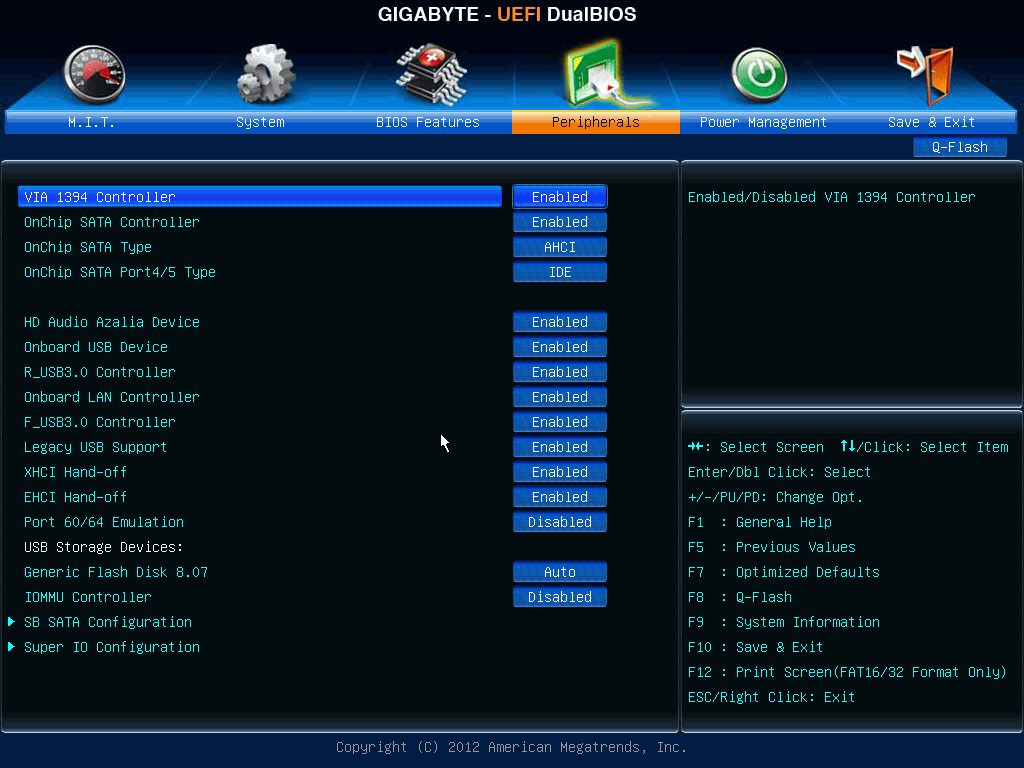1024x768 pixels.
Task: Click the M.I.T. speedometer icon
Action: click(93, 75)
